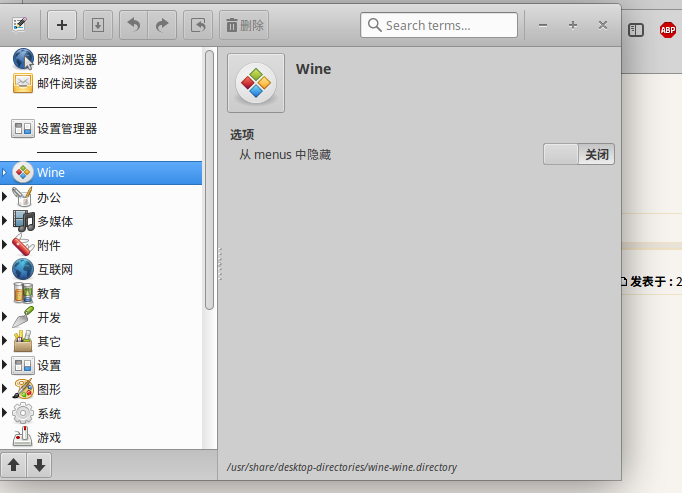Screen dimensions: 682x493
Task: Click the 图形 paint palette icon
Action: 23,389
